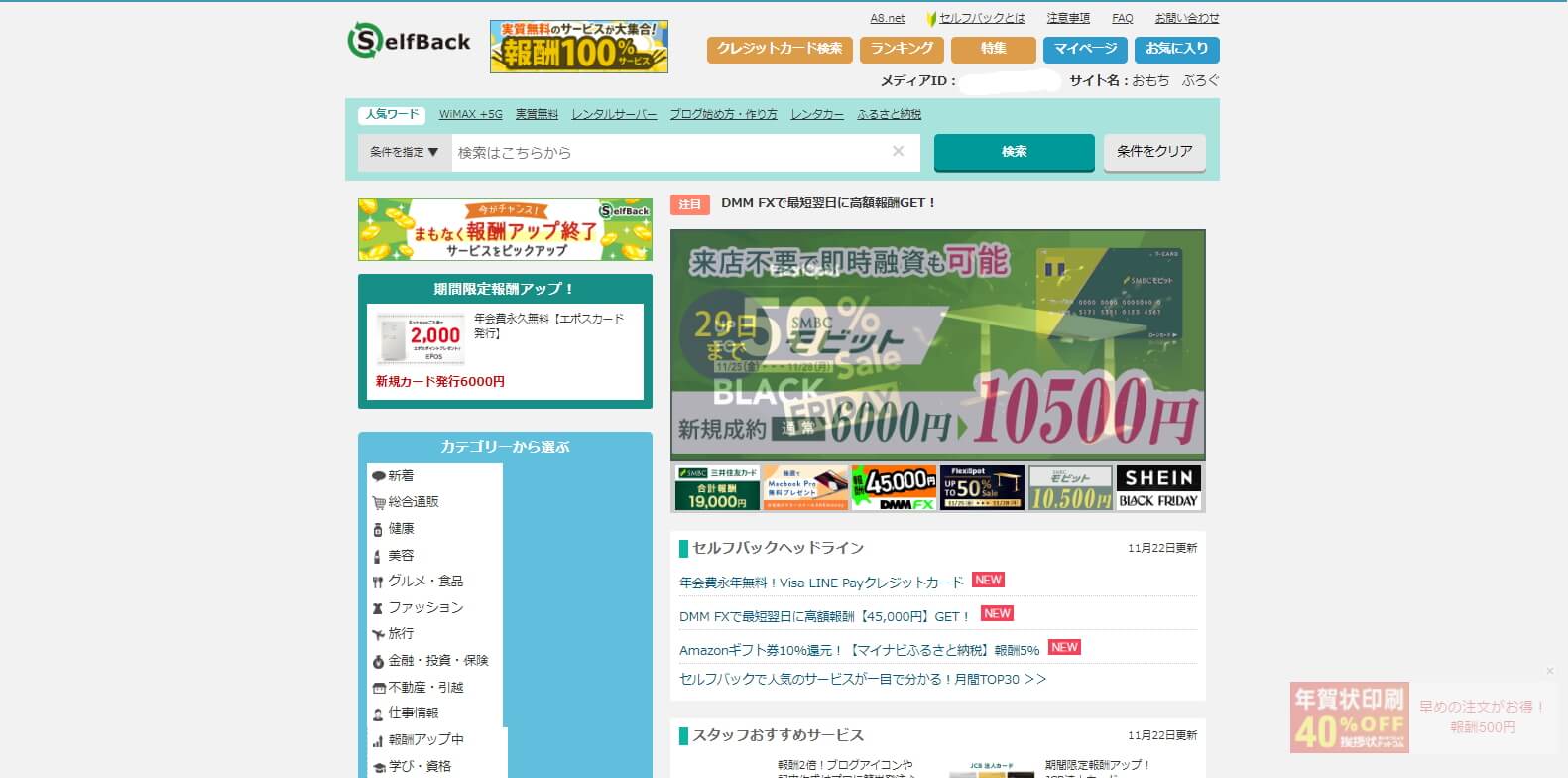The height and width of the screenshot is (778, 1568).
Task: Close the 年賀状印刷 floating ad
Action: click(x=1549, y=672)
